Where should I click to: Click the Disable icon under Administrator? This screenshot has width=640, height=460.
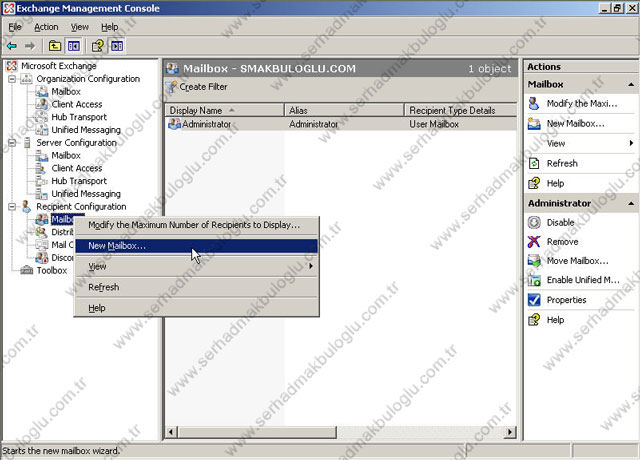point(534,222)
